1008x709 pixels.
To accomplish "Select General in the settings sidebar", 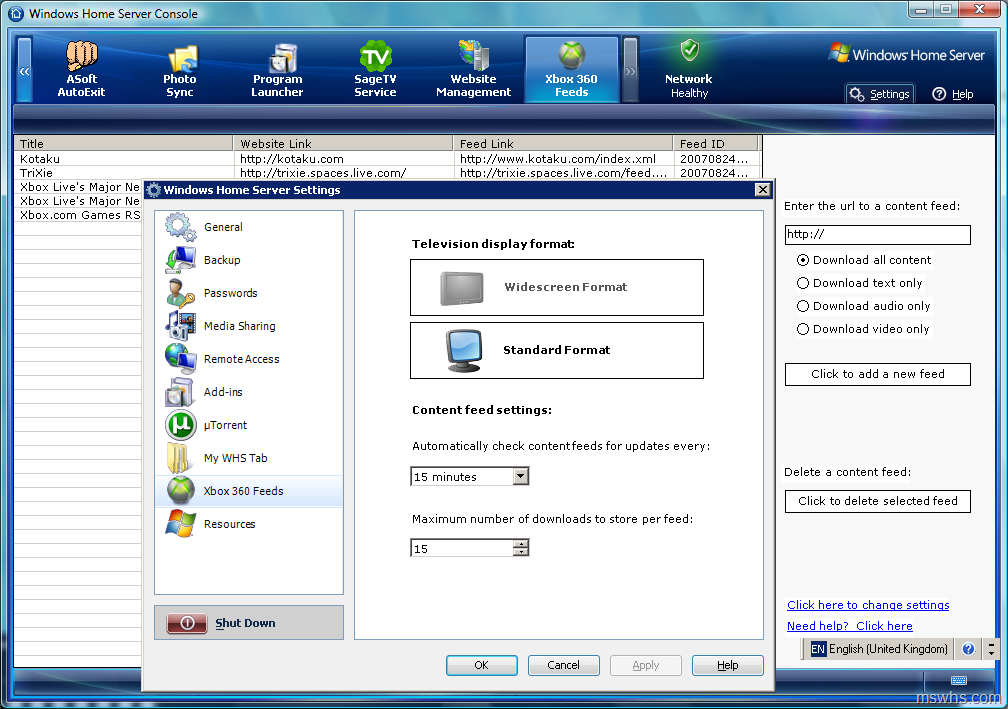I will [249, 227].
